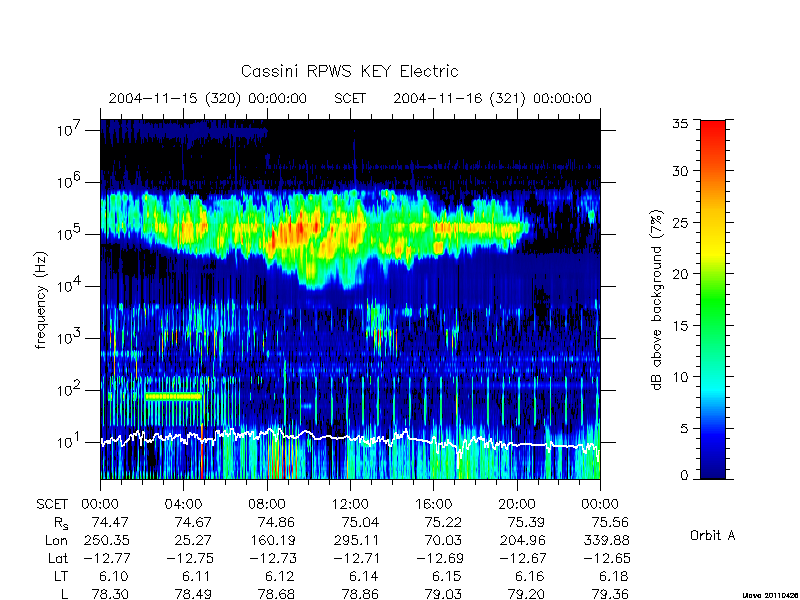Click the 20:00 SCET time axis label

(x=516, y=504)
